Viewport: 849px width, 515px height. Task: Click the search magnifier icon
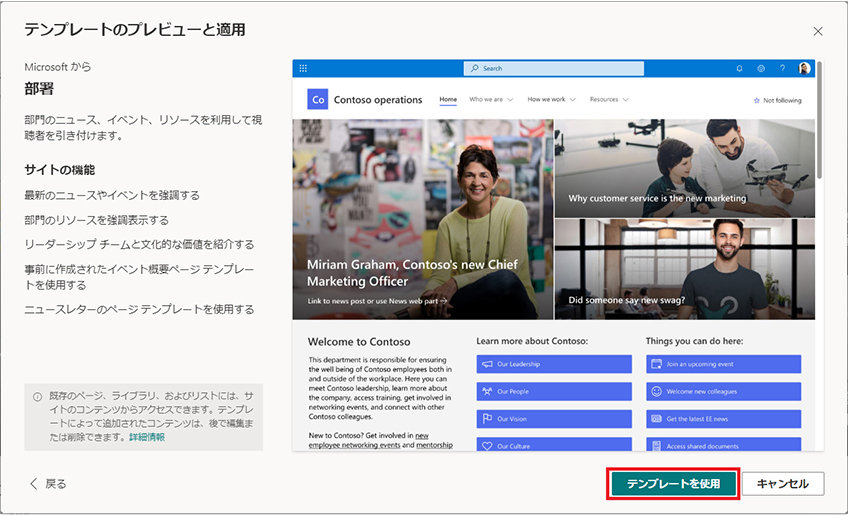[x=475, y=68]
